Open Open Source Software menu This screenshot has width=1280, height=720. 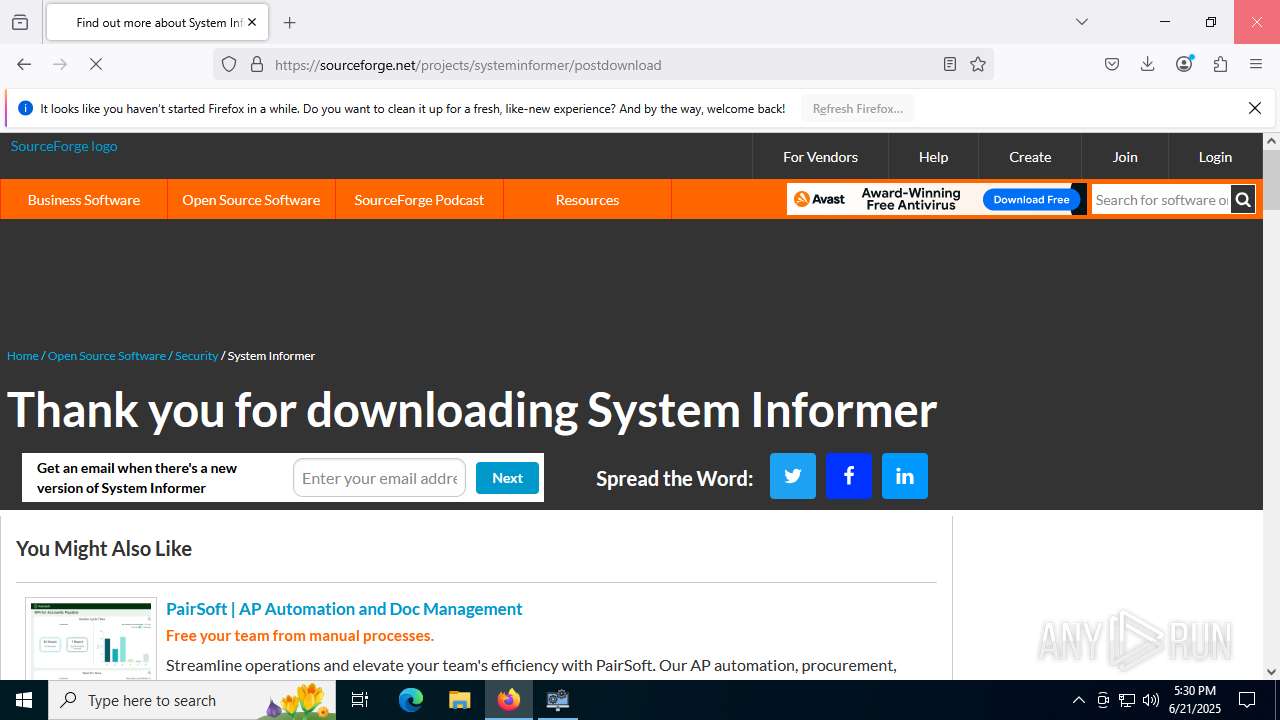251,200
